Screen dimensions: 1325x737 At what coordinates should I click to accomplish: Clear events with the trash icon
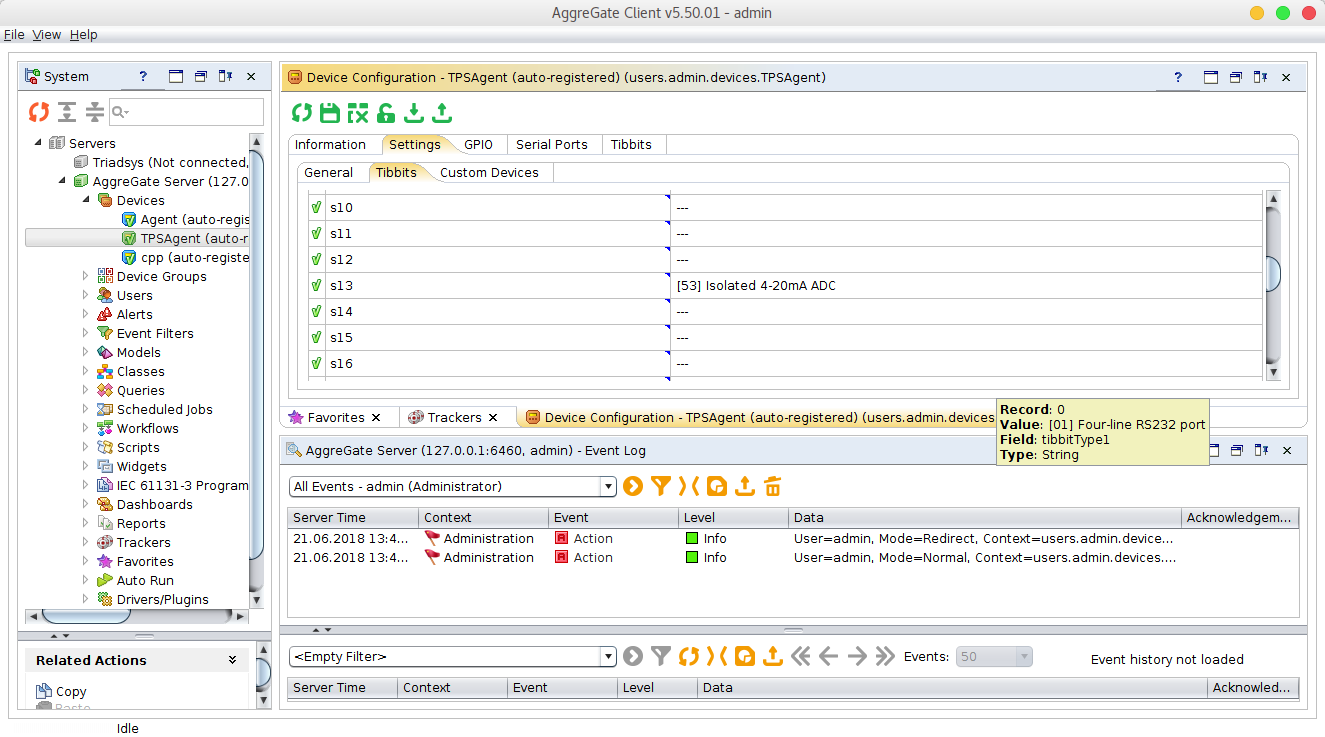tap(772, 486)
